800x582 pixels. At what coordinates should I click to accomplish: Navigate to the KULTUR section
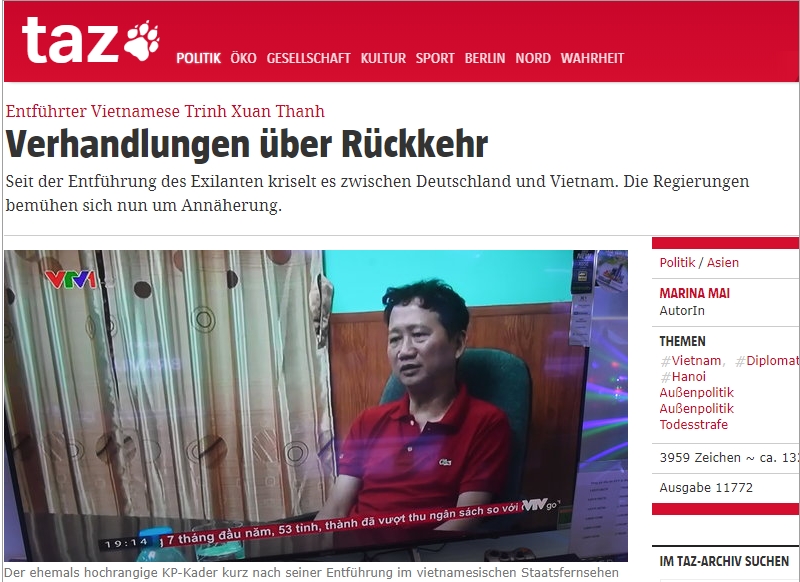pyautogui.click(x=383, y=58)
